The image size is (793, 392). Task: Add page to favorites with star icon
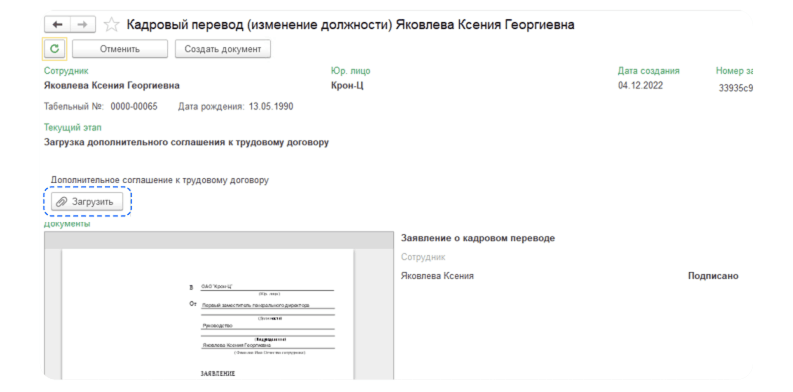pos(111,24)
